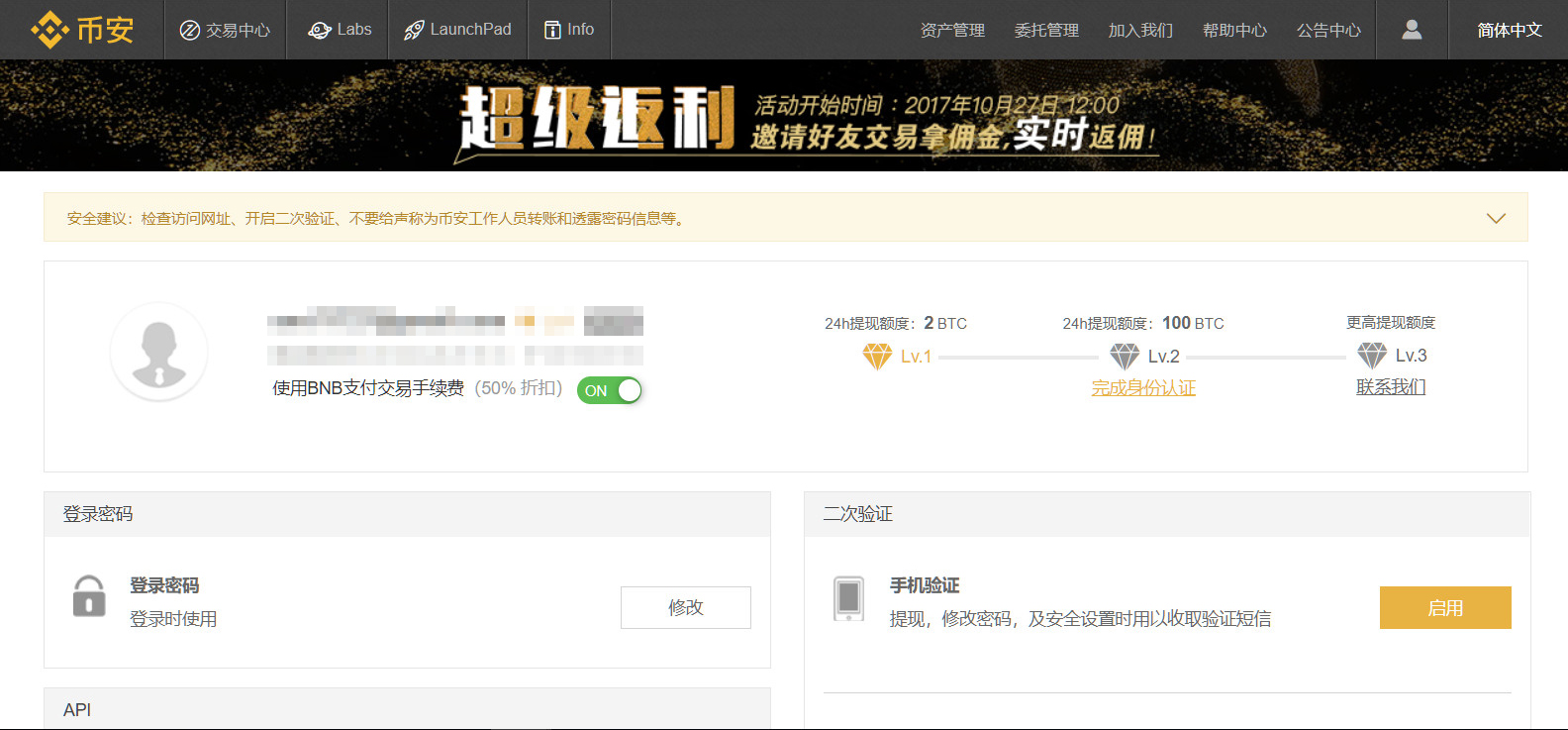
Task: Click the Lv.3 diamond icon
Action: pyautogui.click(x=1372, y=356)
